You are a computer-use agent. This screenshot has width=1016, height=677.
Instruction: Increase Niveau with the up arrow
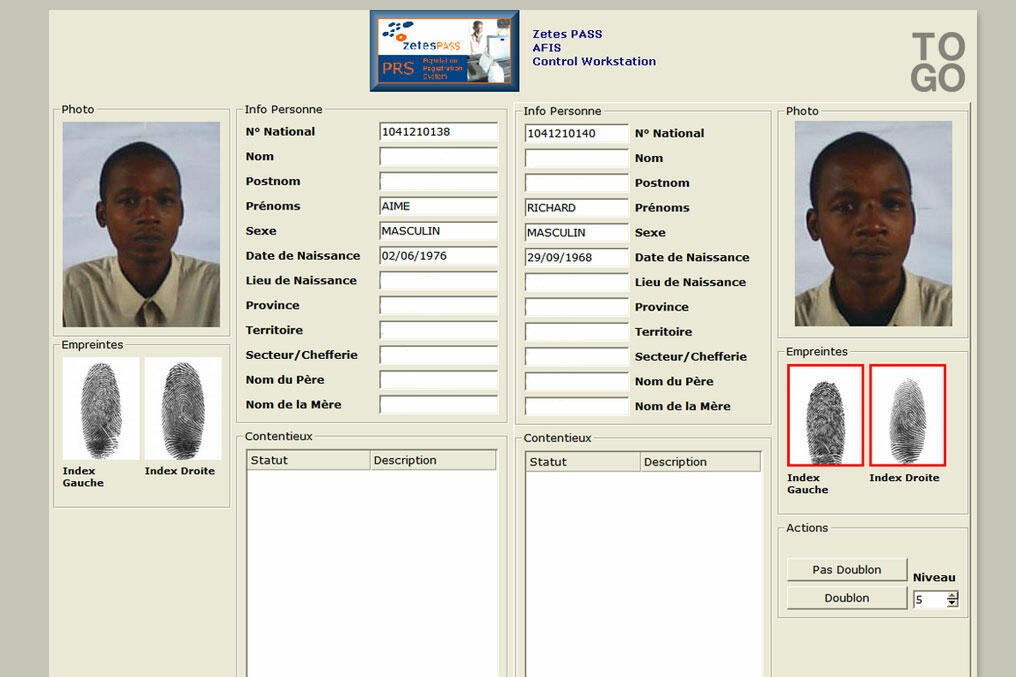pos(952,595)
